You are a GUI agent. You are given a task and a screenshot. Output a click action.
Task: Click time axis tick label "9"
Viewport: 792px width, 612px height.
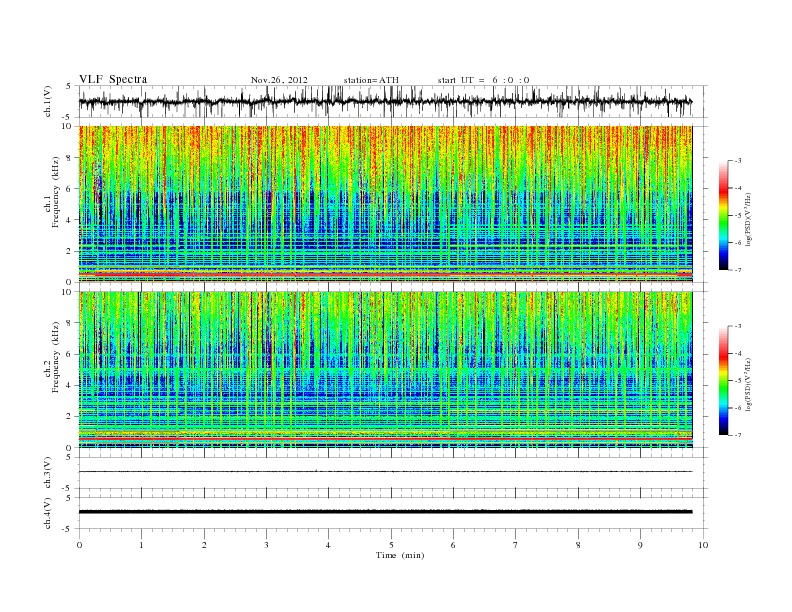point(640,545)
